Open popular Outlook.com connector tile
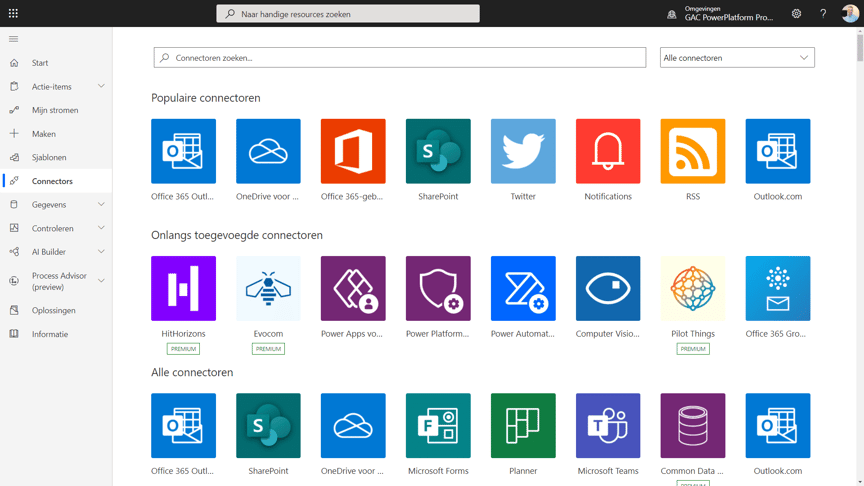Viewport: 864px width, 486px height. point(777,151)
